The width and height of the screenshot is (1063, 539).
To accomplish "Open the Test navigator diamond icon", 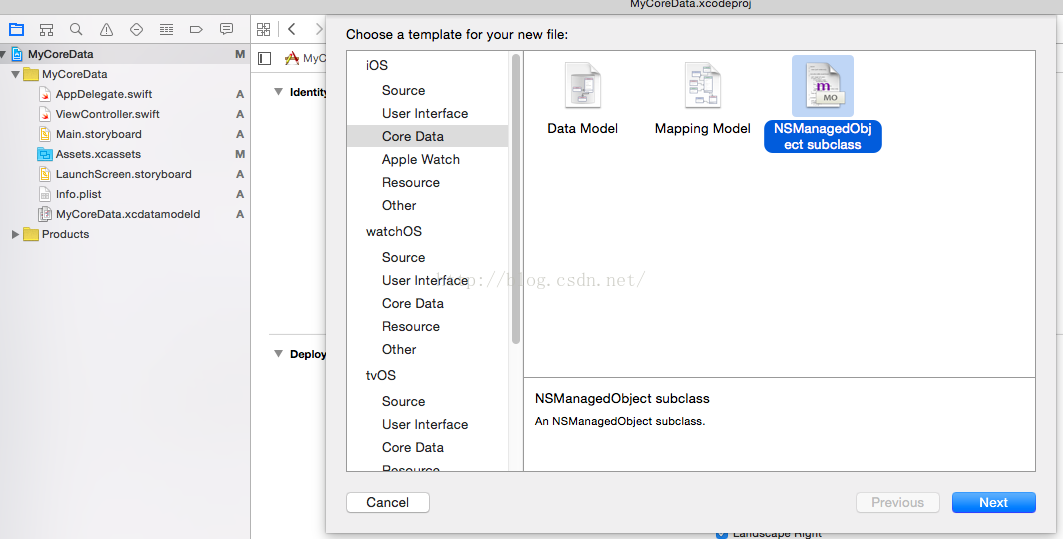I will pyautogui.click(x=136, y=29).
